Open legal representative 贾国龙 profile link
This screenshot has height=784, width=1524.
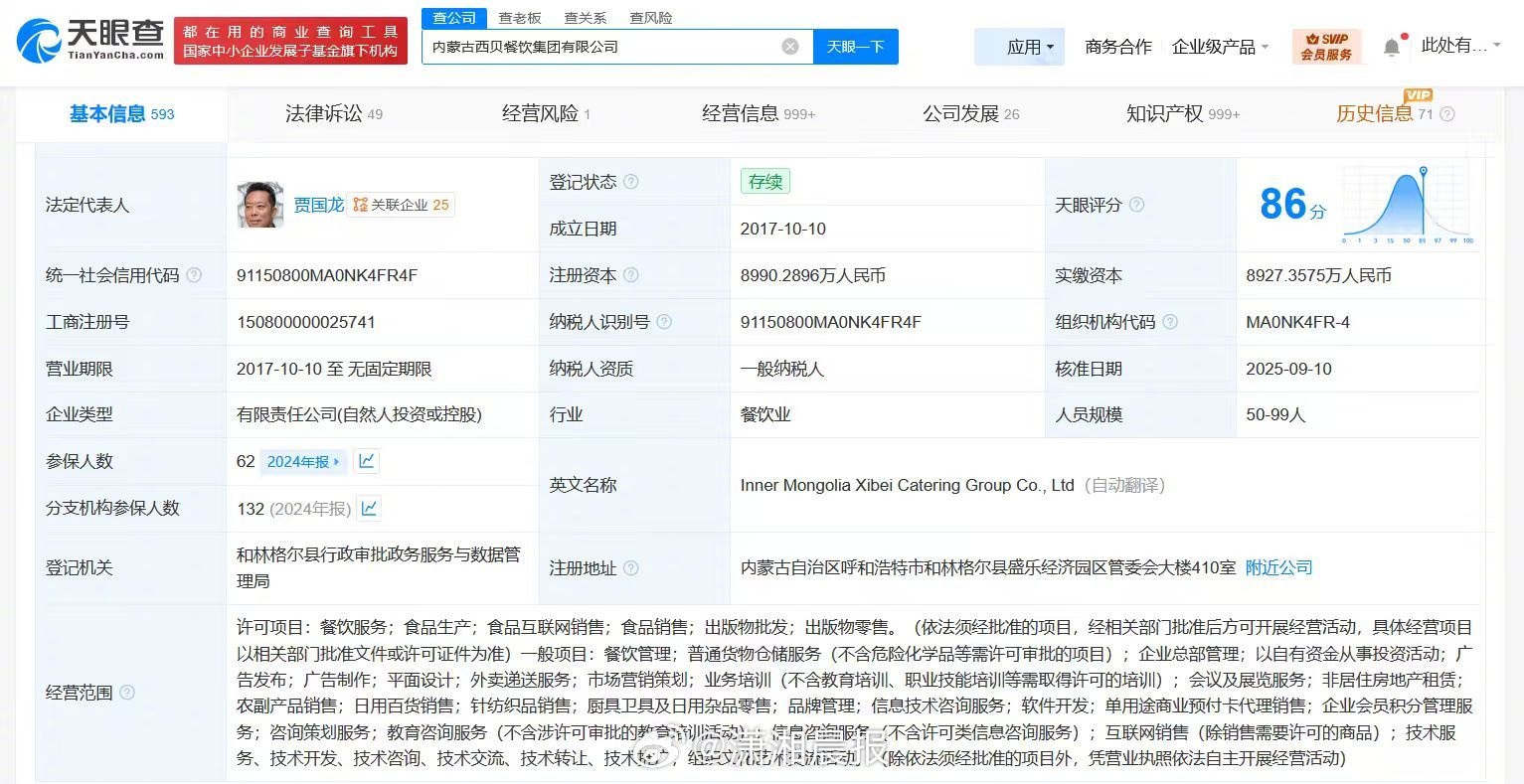click(x=318, y=205)
